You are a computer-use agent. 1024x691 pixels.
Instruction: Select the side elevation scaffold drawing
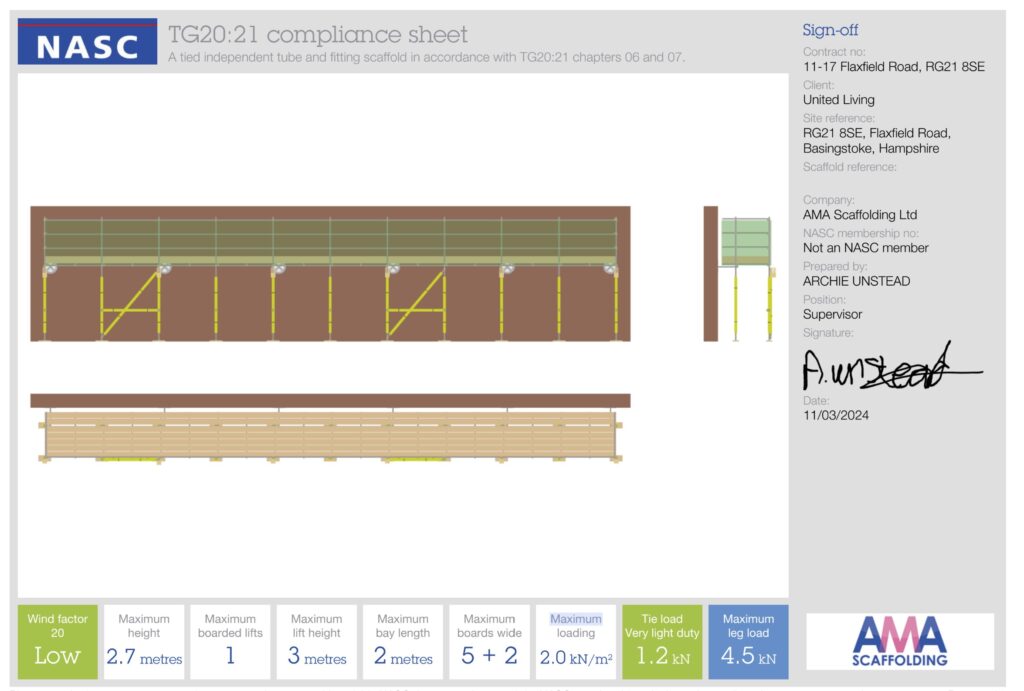click(739, 274)
